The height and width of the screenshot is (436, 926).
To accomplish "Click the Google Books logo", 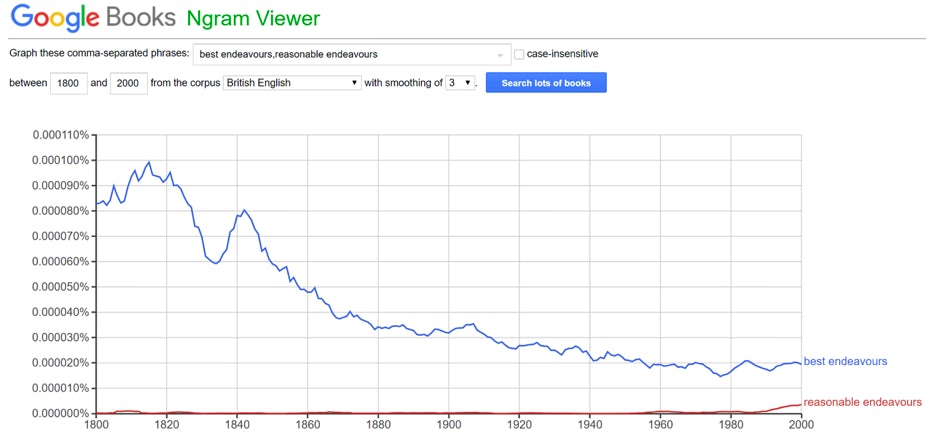I will [93, 18].
